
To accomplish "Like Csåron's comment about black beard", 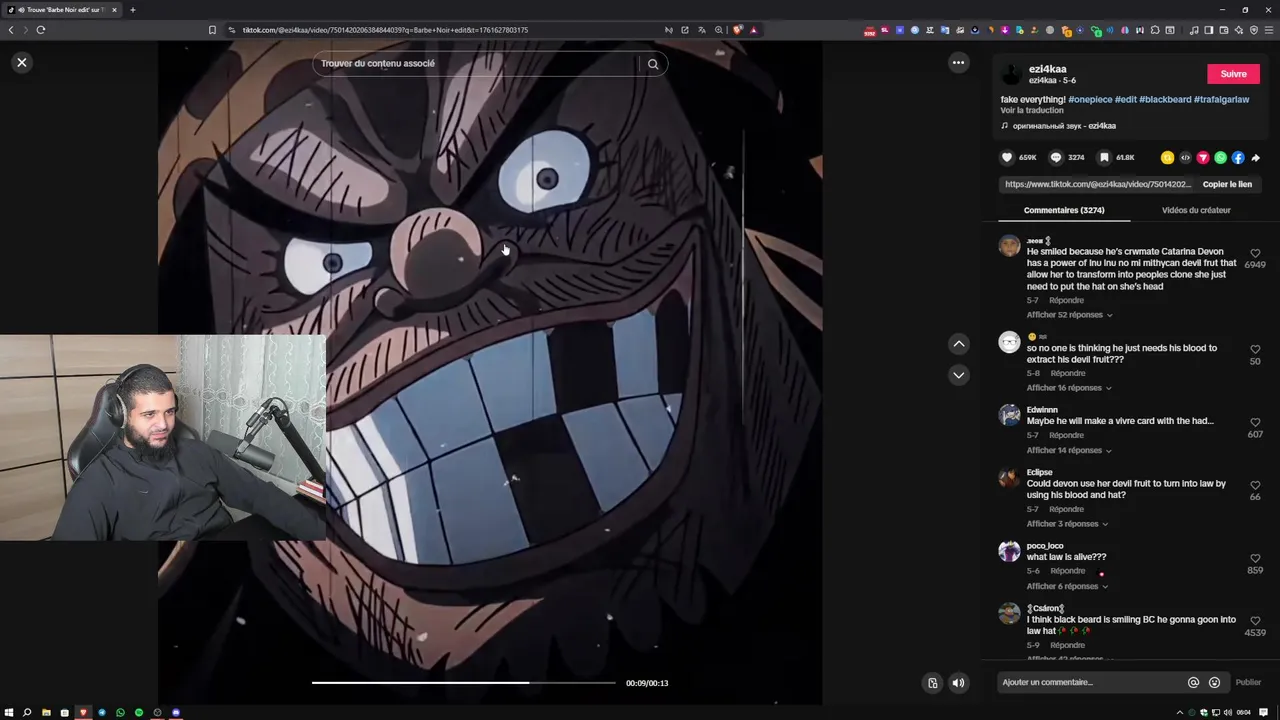I will point(1255,621).
